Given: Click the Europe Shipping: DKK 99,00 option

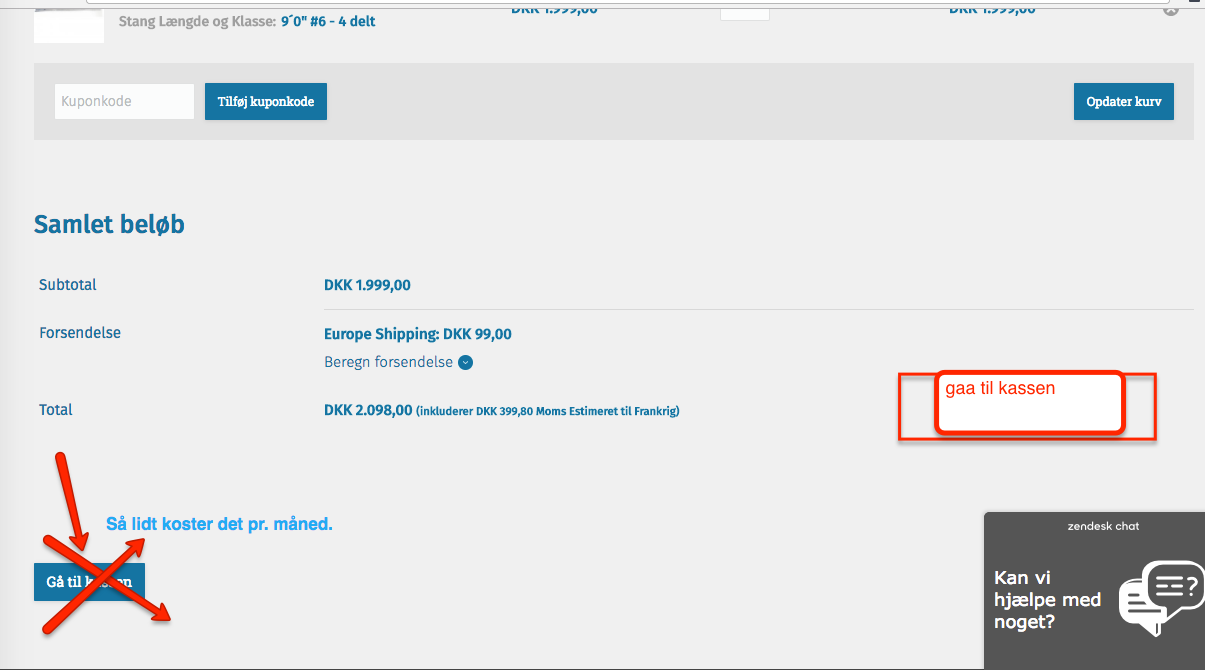Looking at the screenshot, I should tap(417, 334).
